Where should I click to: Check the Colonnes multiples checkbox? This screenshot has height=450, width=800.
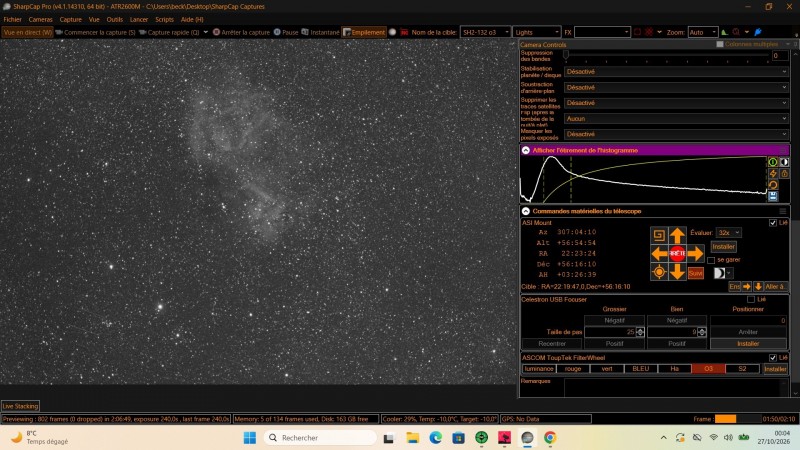(720, 44)
